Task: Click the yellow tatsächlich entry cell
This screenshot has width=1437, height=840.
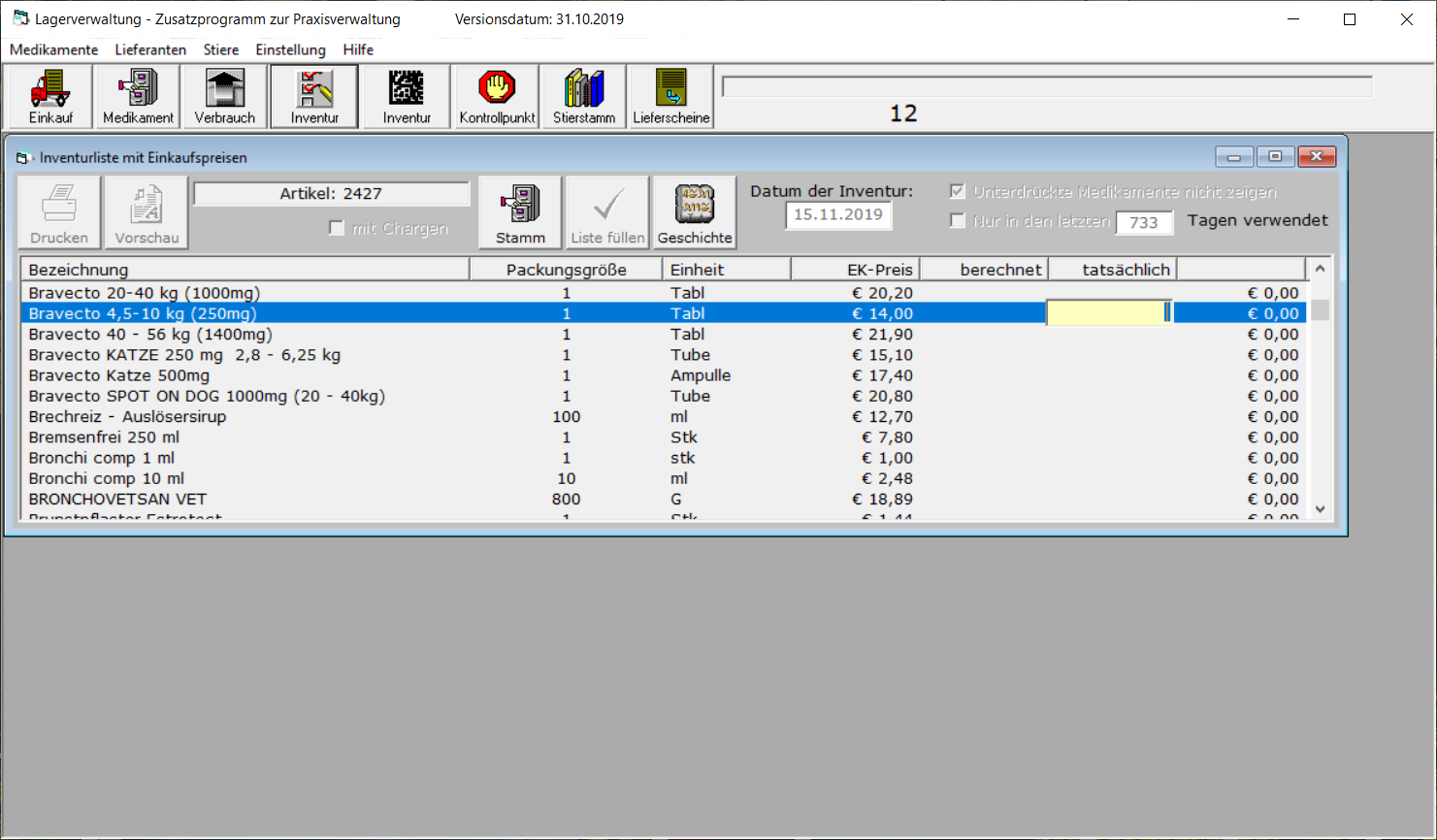Action: click(x=1109, y=312)
